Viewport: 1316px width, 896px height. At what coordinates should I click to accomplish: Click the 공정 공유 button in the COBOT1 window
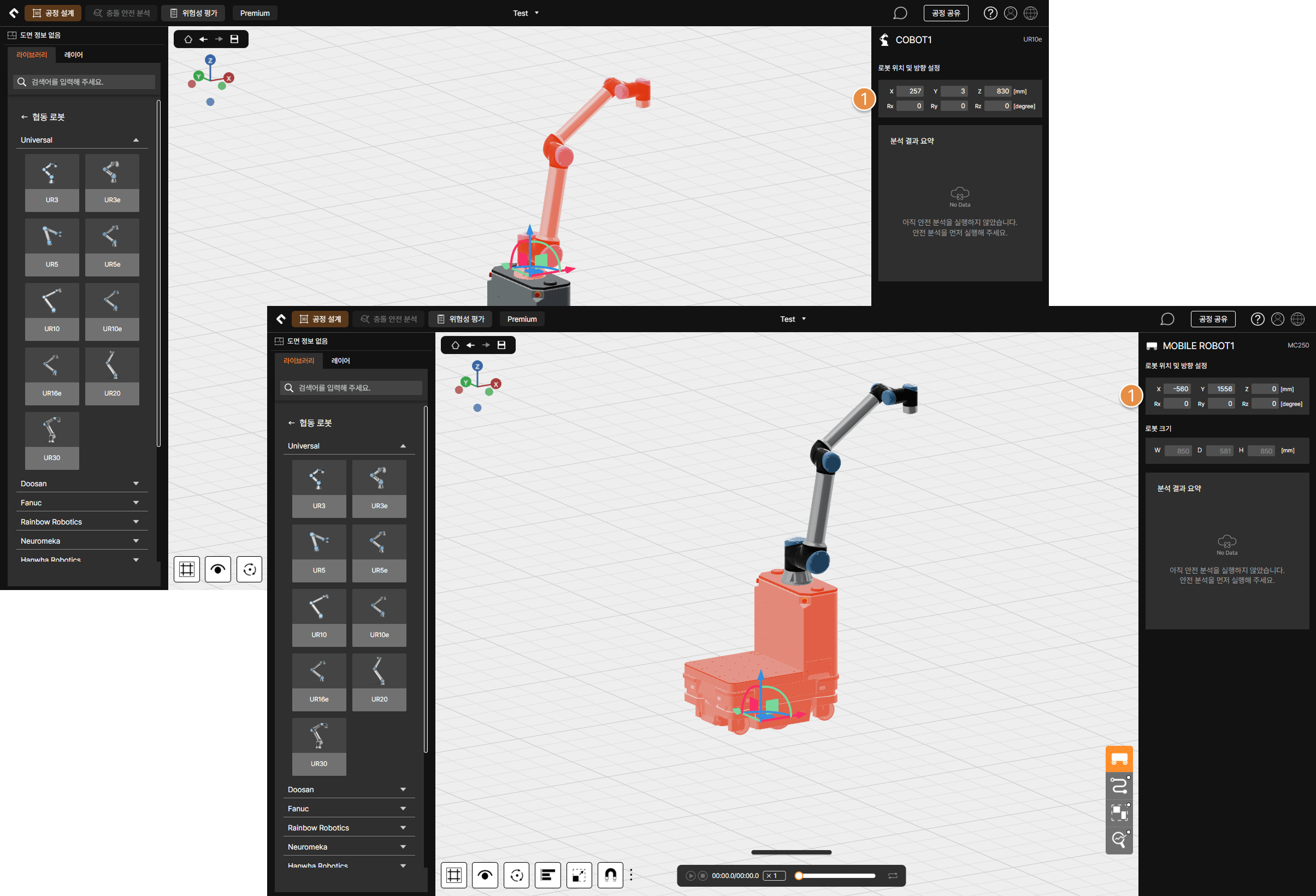click(946, 13)
